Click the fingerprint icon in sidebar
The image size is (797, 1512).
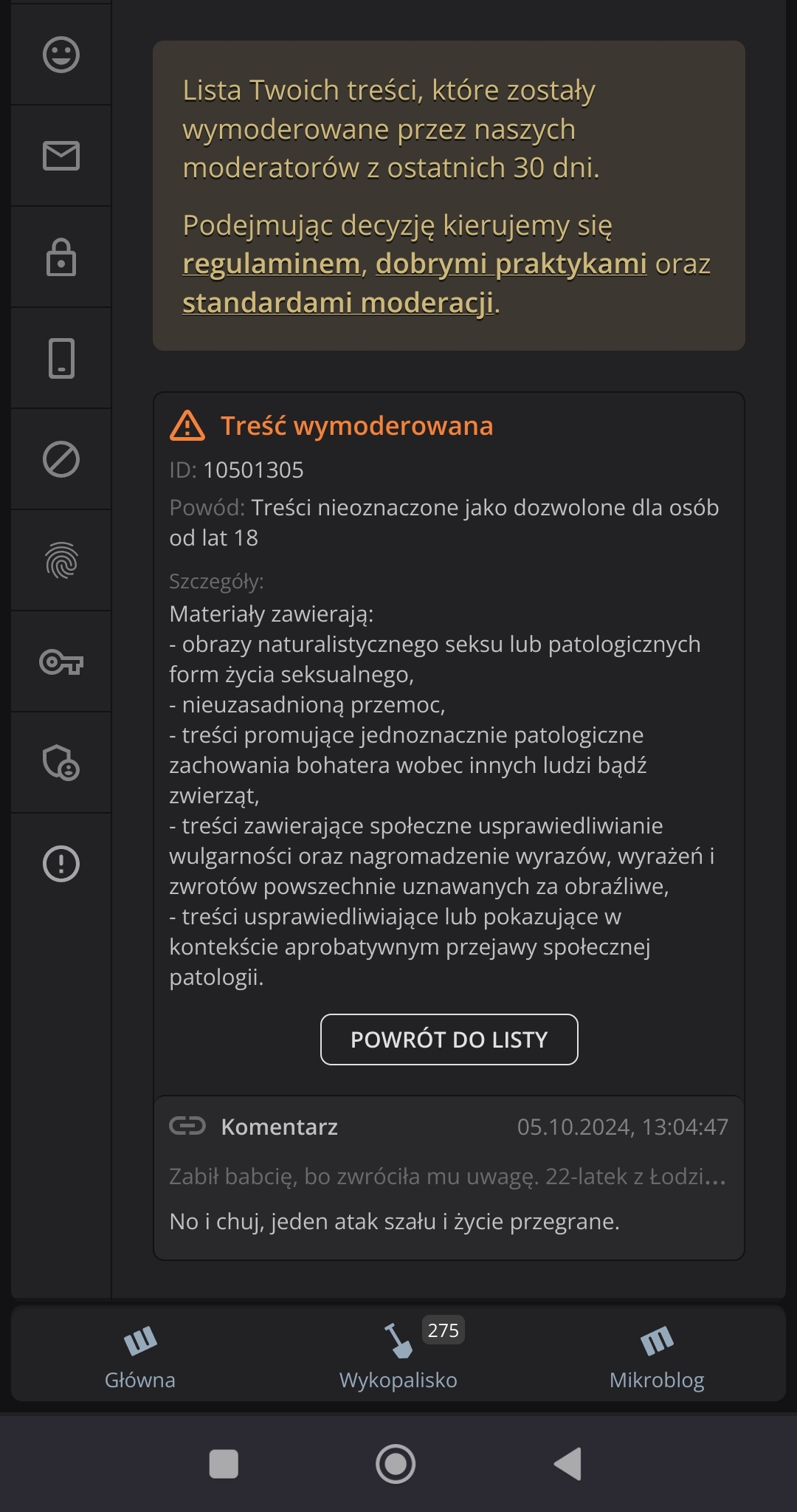(61, 560)
